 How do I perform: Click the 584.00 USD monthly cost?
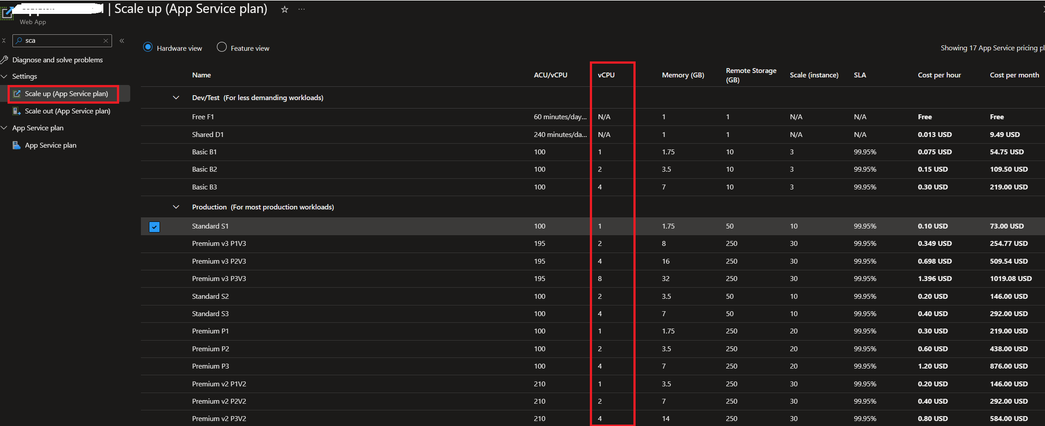tap(1008, 418)
